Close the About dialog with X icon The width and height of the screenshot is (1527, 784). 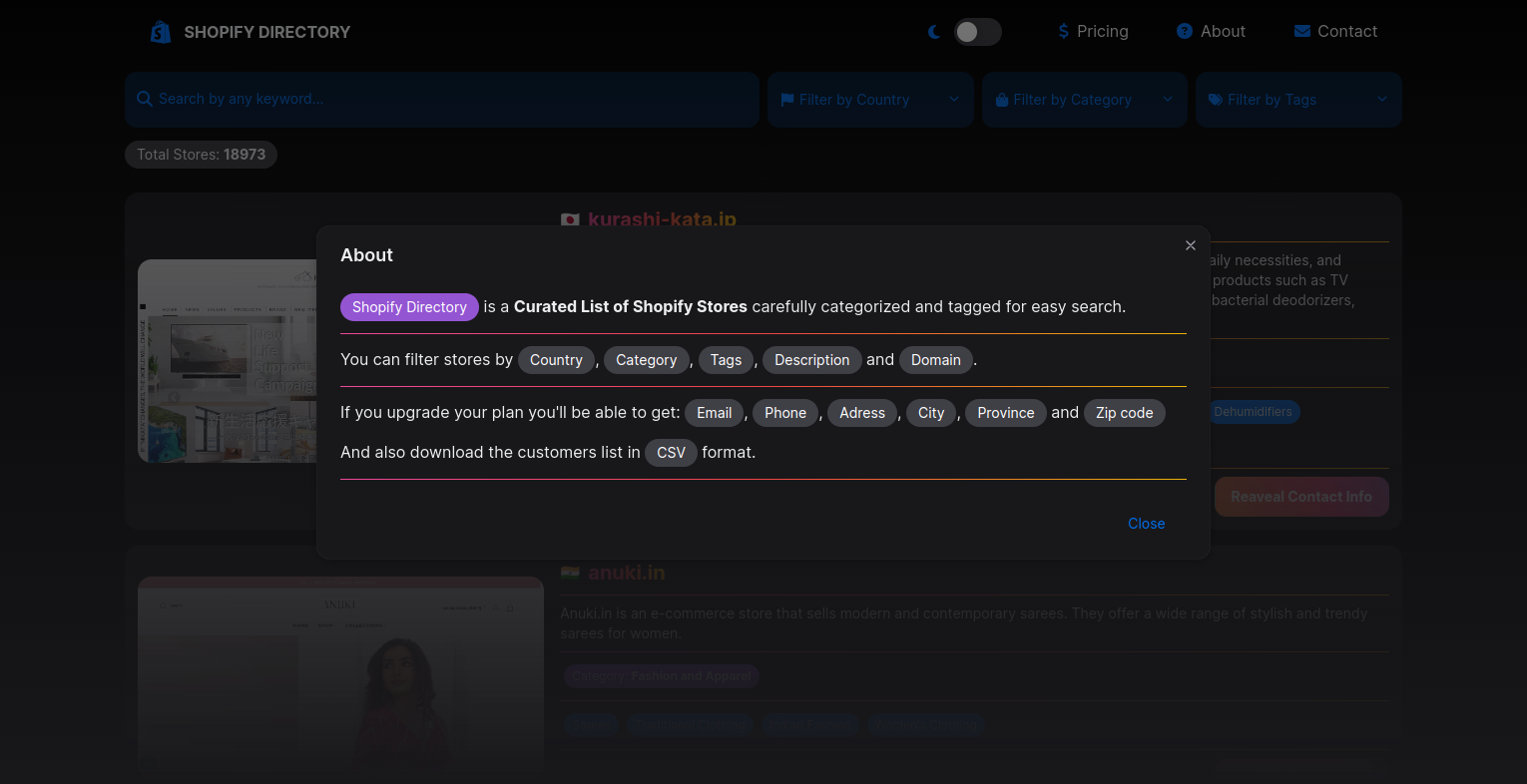pyautogui.click(x=1191, y=245)
